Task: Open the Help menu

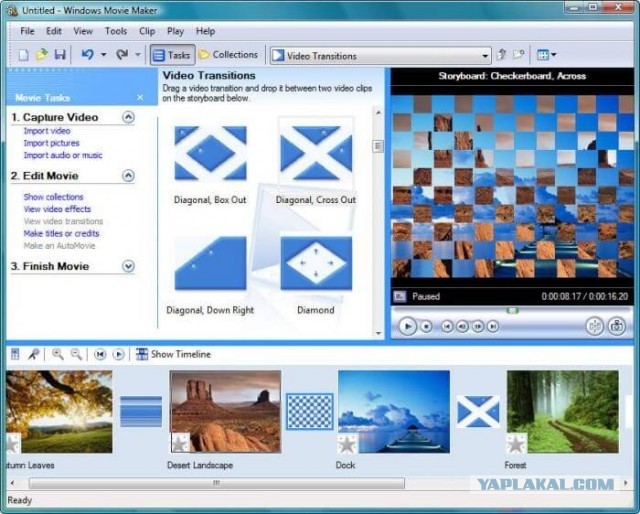Action: (205, 31)
